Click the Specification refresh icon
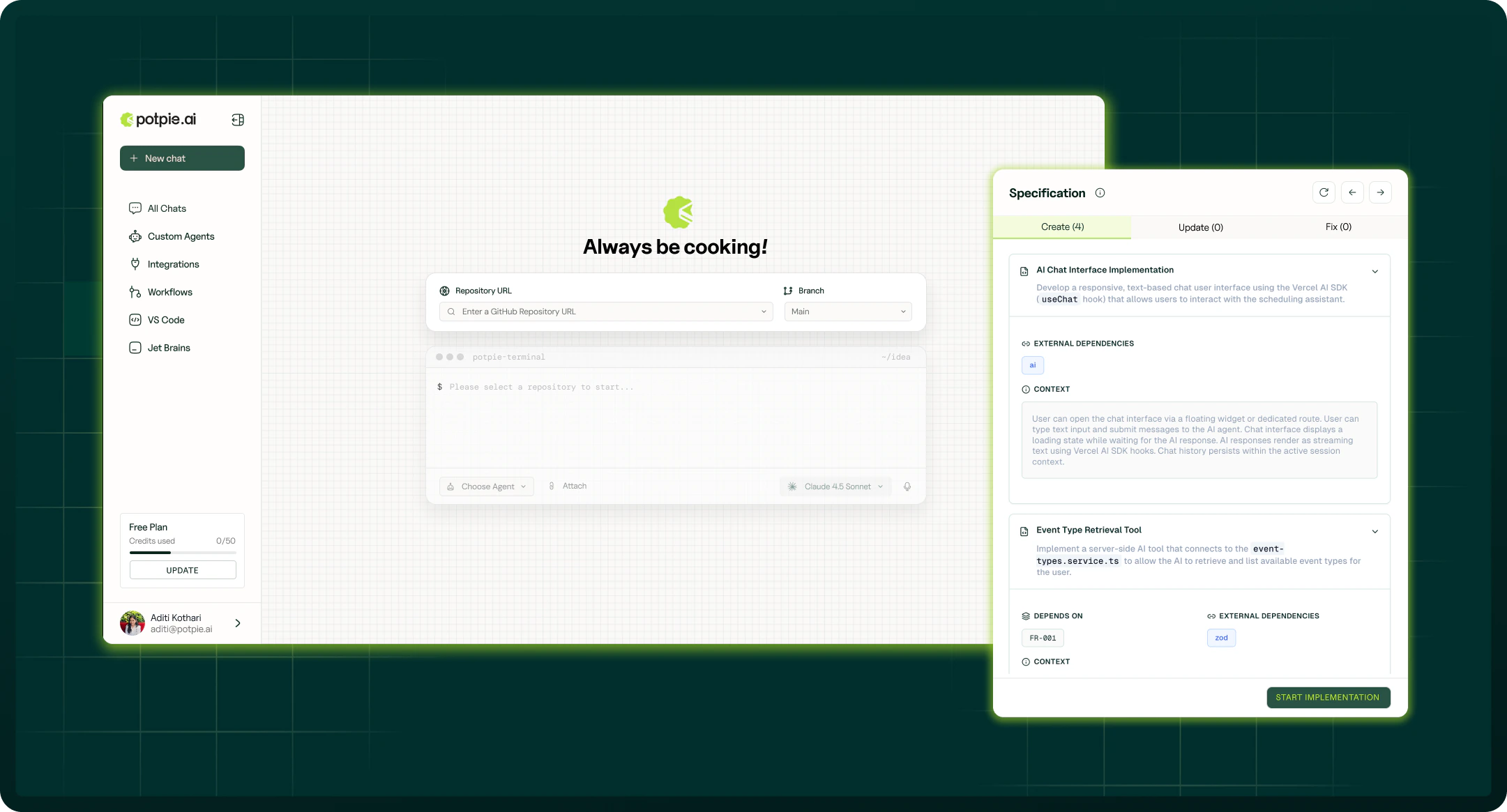 [1324, 192]
